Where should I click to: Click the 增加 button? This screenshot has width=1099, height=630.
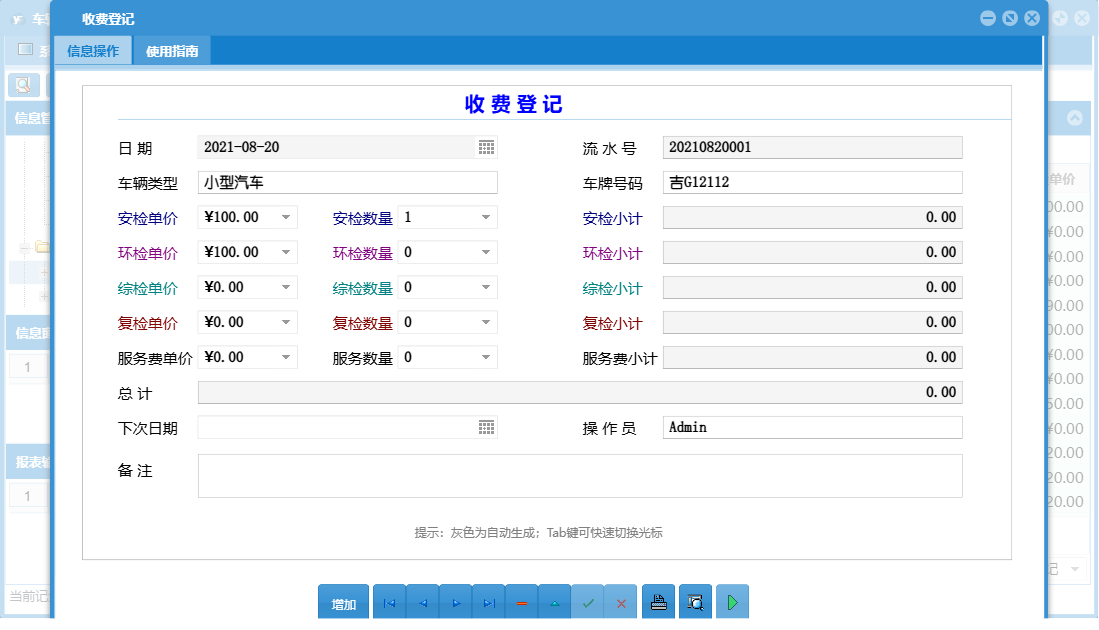click(x=343, y=601)
